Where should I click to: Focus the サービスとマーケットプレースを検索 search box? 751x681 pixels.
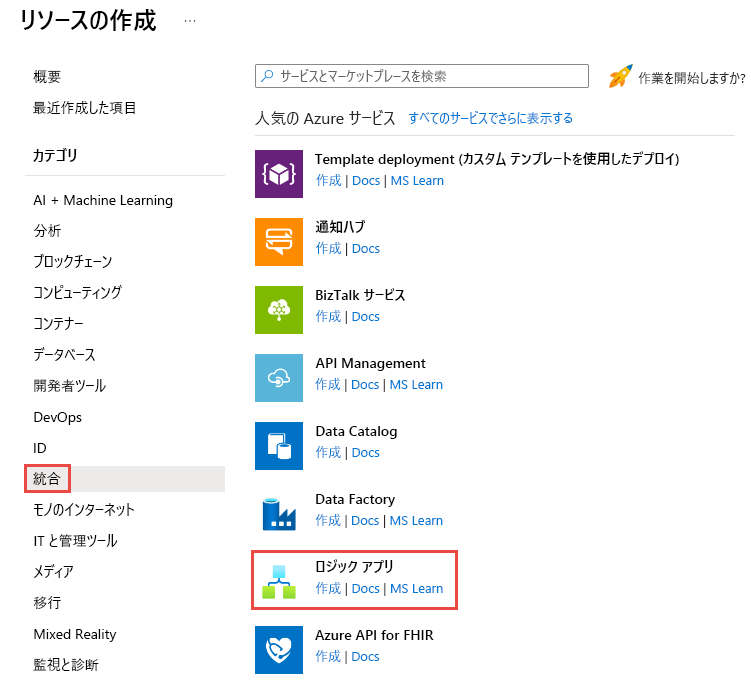[x=421, y=76]
